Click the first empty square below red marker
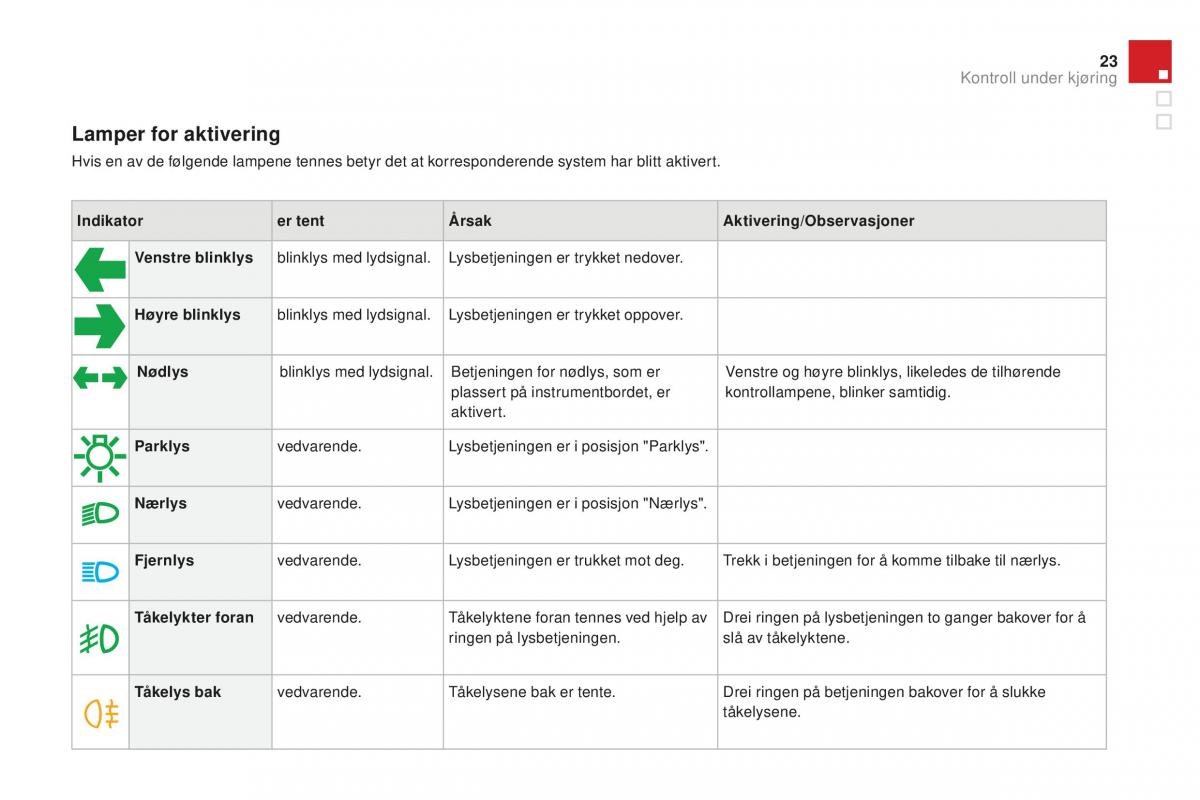This screenshot has width=1200, height=800. 1163,98
